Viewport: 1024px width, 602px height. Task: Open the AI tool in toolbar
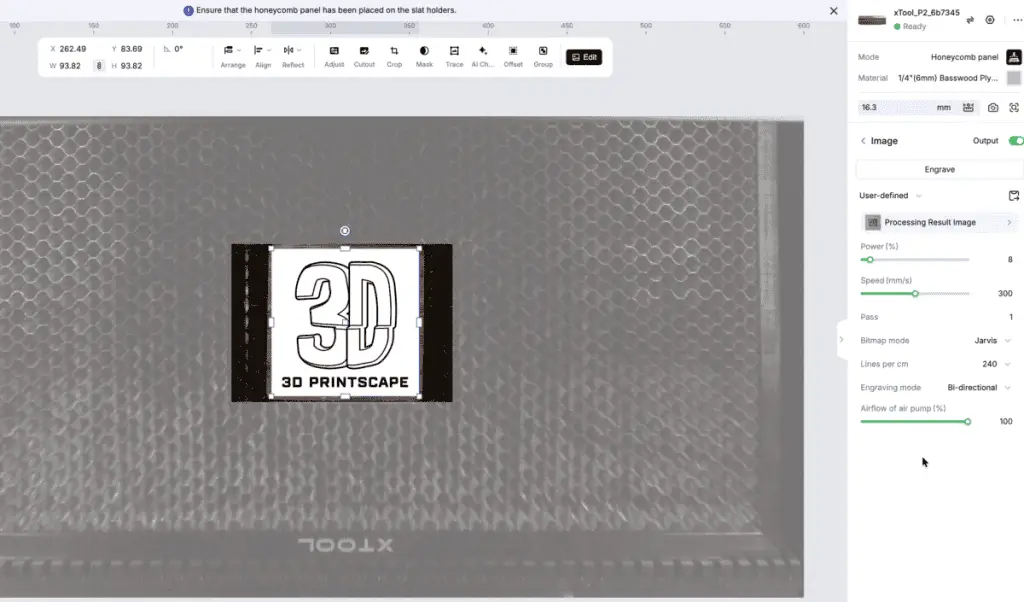tap(483, 57)
